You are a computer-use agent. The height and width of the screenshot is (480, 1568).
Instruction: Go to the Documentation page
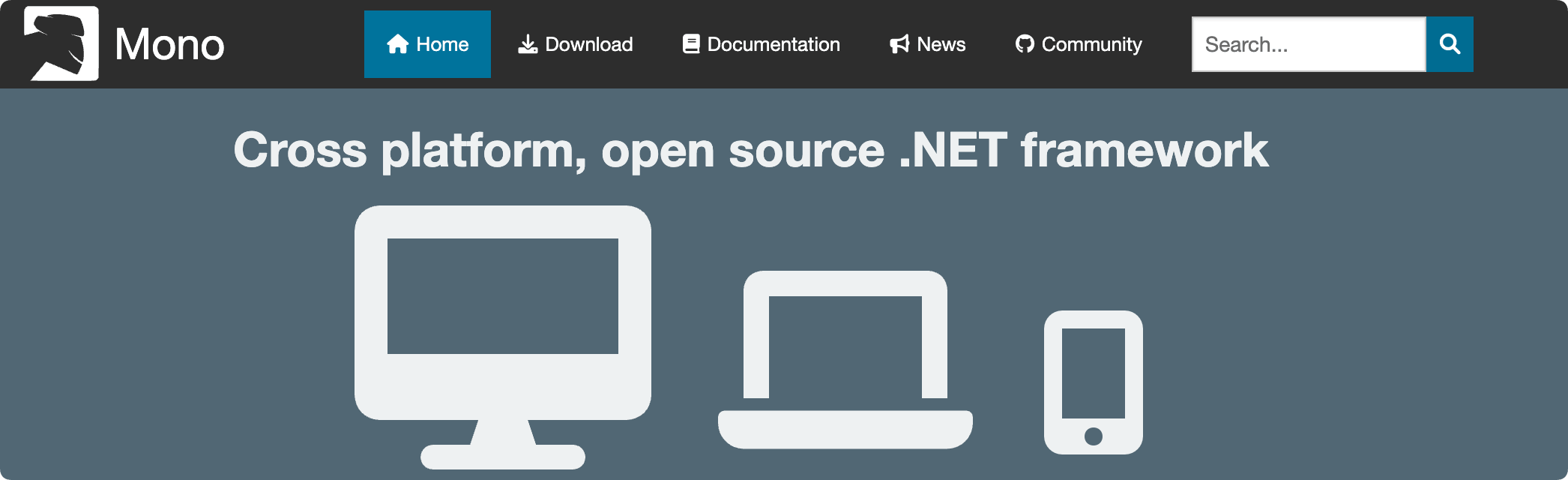[x=761, y=44]
